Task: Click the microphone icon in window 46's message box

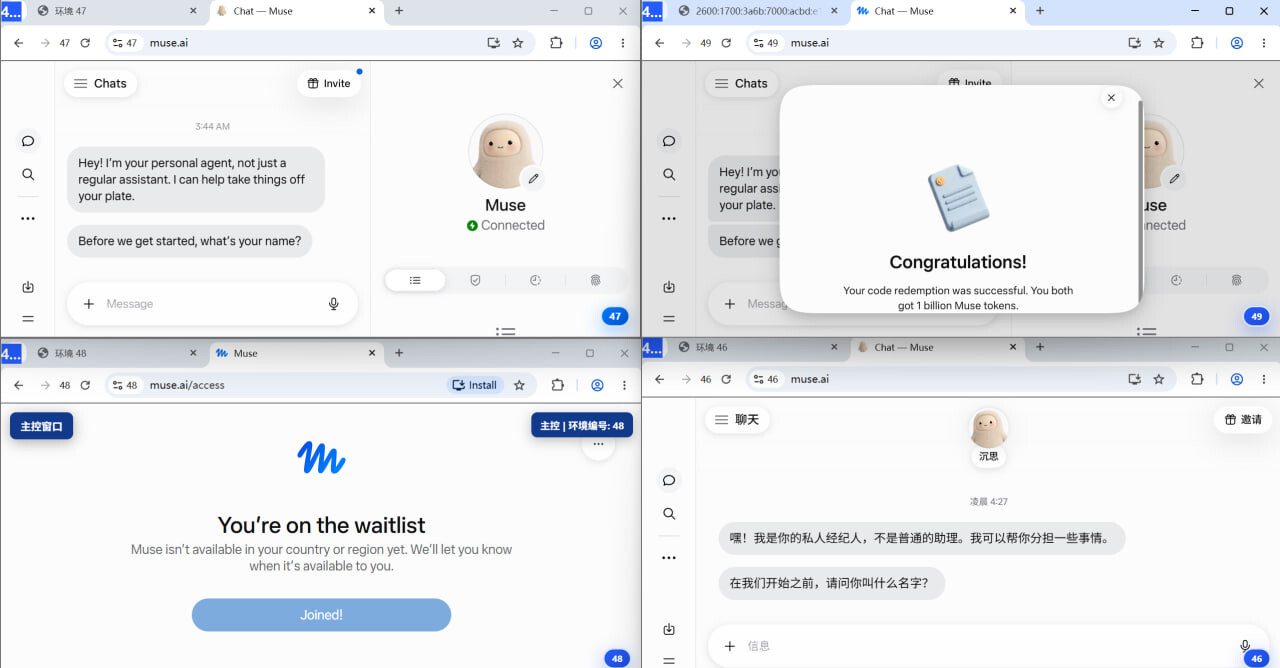Action: (x=1245, y=646)
